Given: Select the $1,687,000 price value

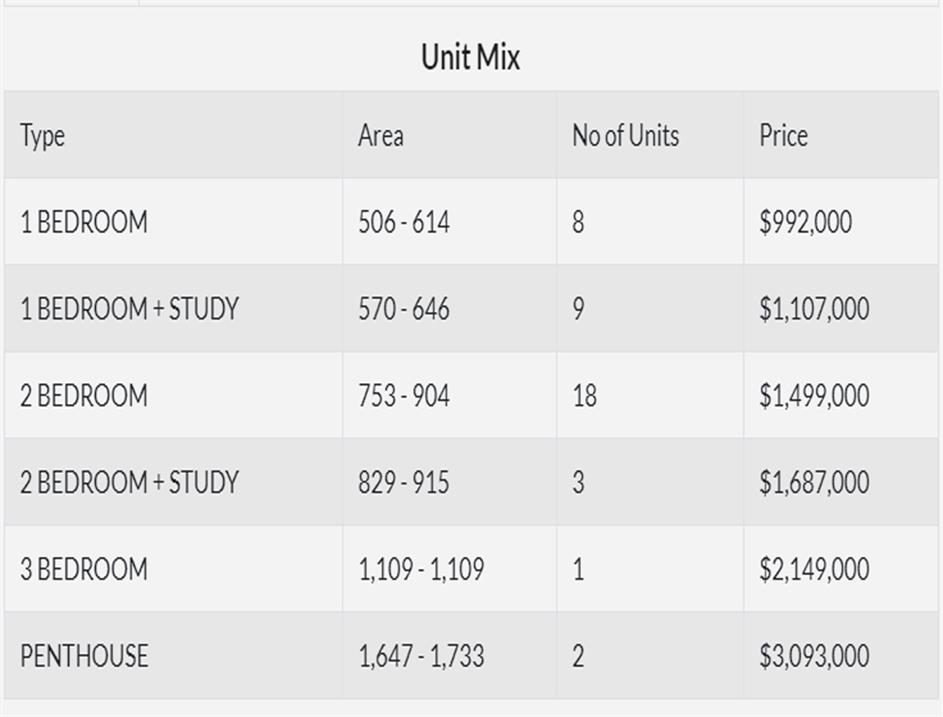Looking at the screenshot, I should coord(814,483).
